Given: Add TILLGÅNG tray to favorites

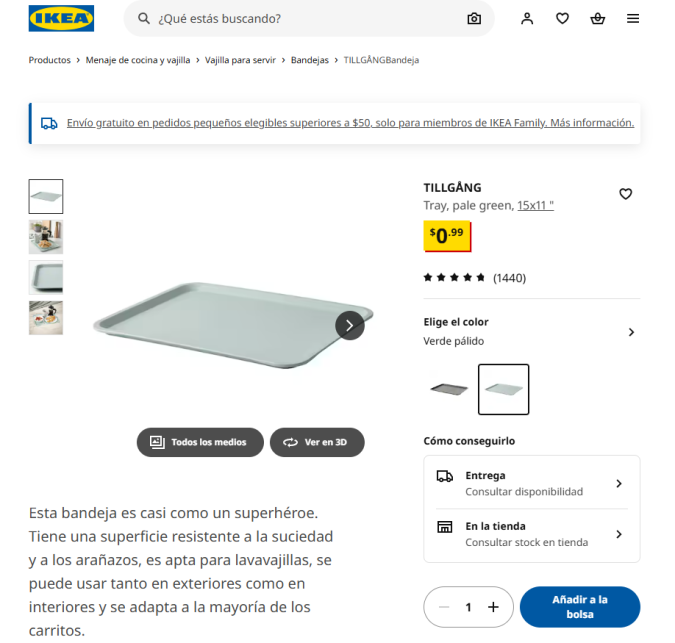Looking at the screenshot, I should point(625,194).
